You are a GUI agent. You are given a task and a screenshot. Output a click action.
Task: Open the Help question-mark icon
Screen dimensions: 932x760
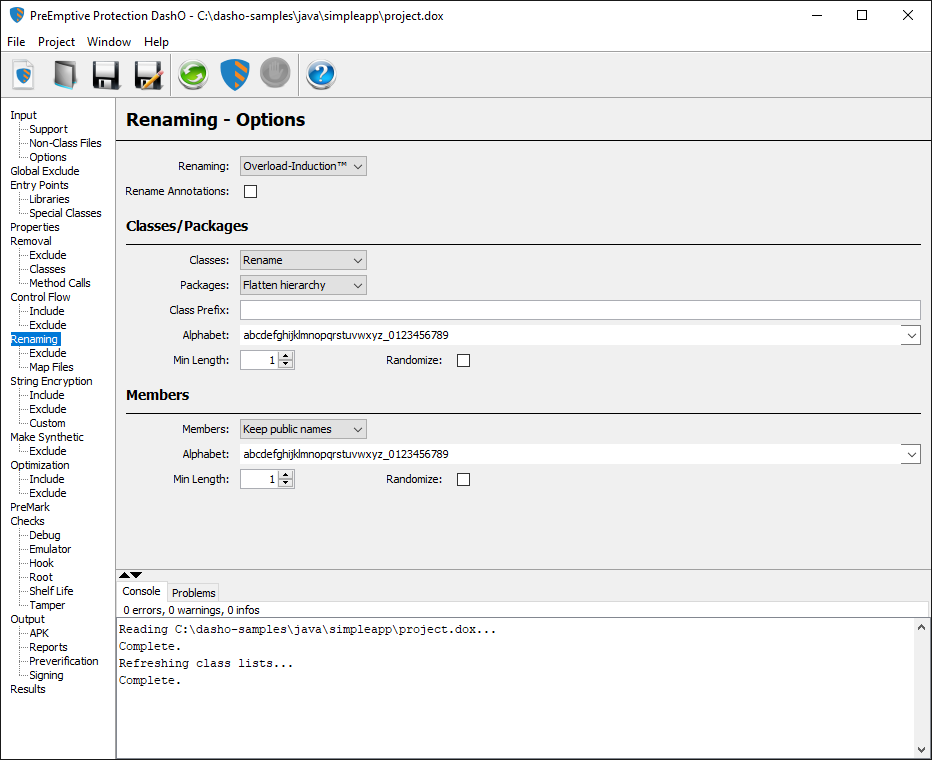tap(321, 74)
